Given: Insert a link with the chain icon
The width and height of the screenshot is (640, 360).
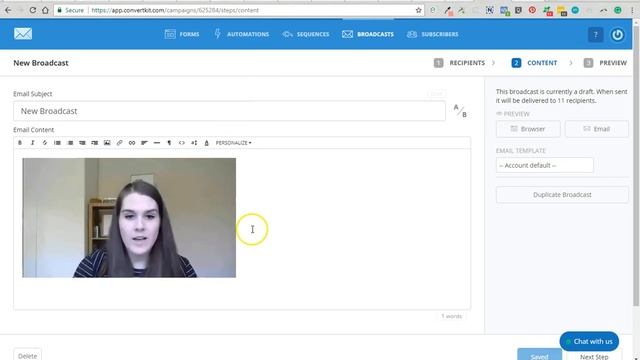Looking at the screenshot, I should pos(120,143).
